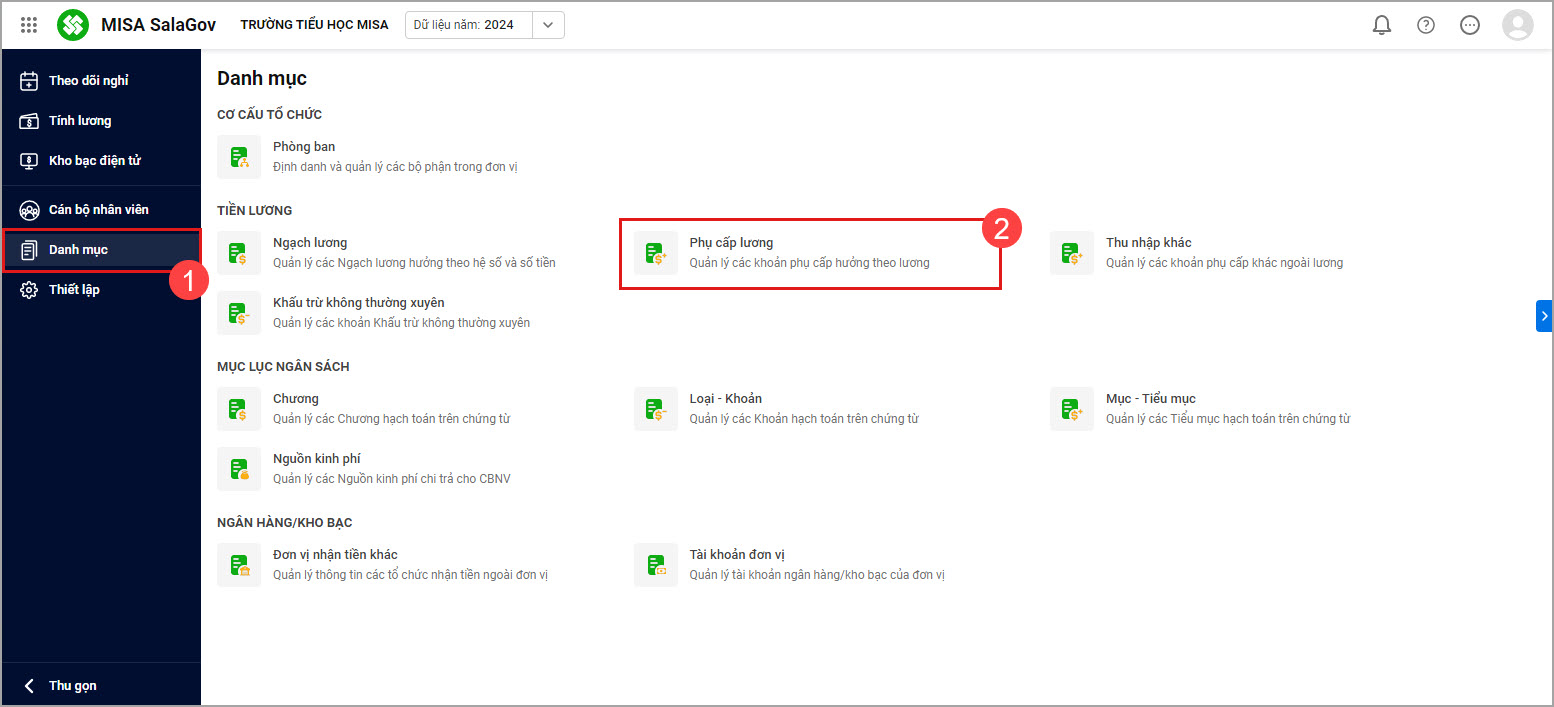
Task: Click the Ngạch lương category icon
Action: 239,253
